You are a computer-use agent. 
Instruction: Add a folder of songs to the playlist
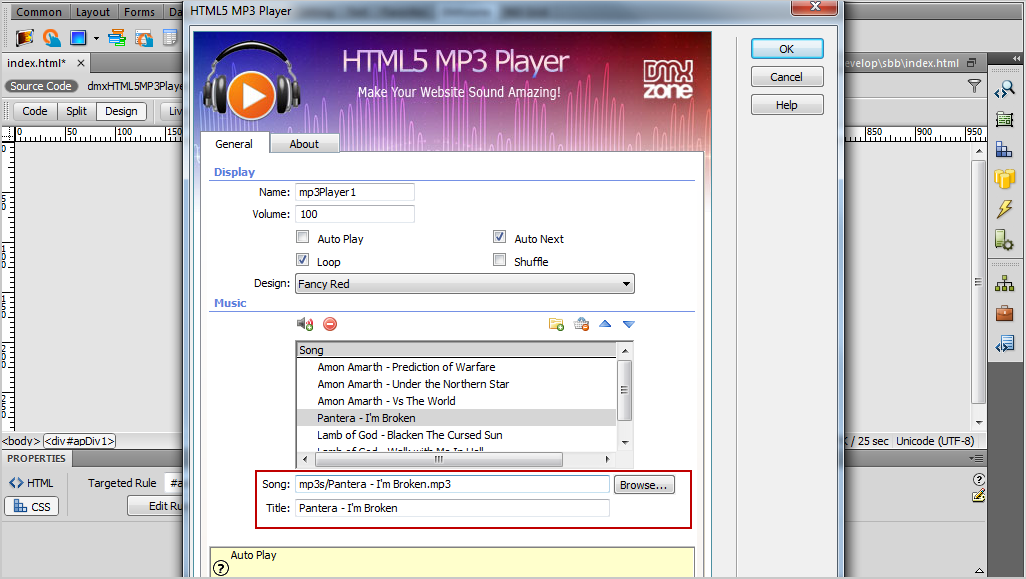[556, 324]
